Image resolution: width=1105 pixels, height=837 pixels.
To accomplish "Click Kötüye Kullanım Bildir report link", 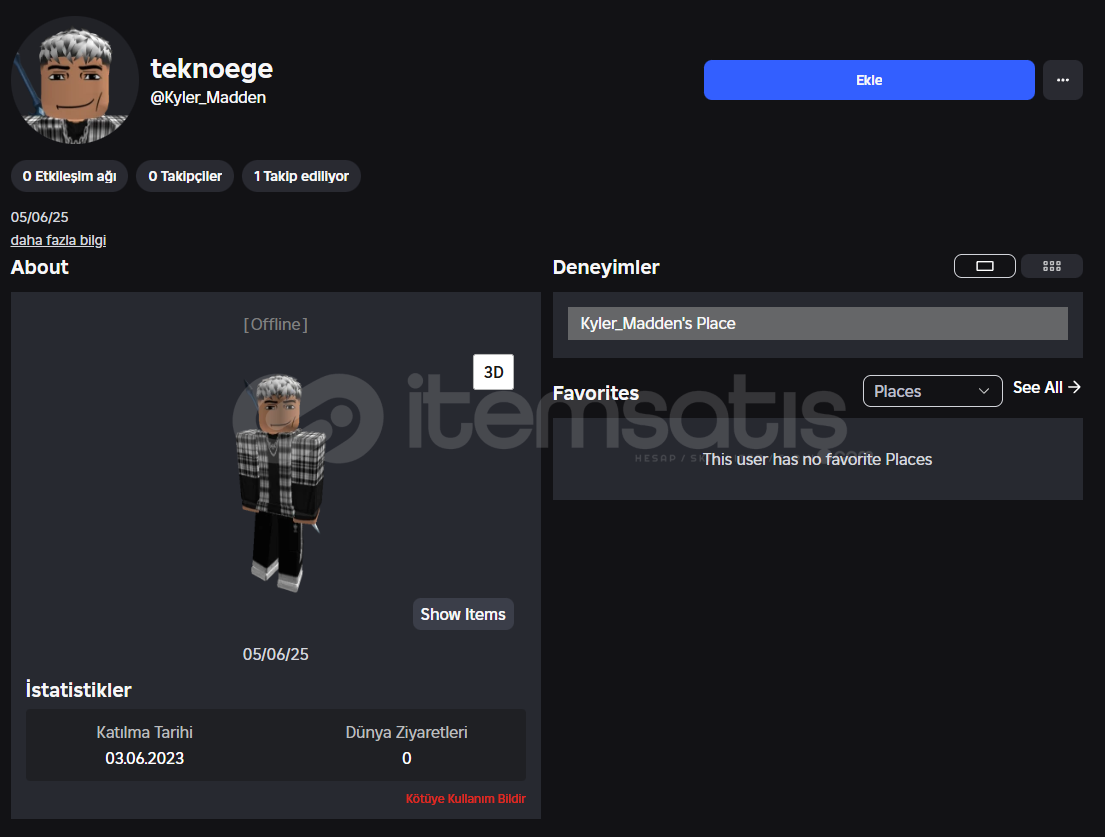I will click(466, 798).
